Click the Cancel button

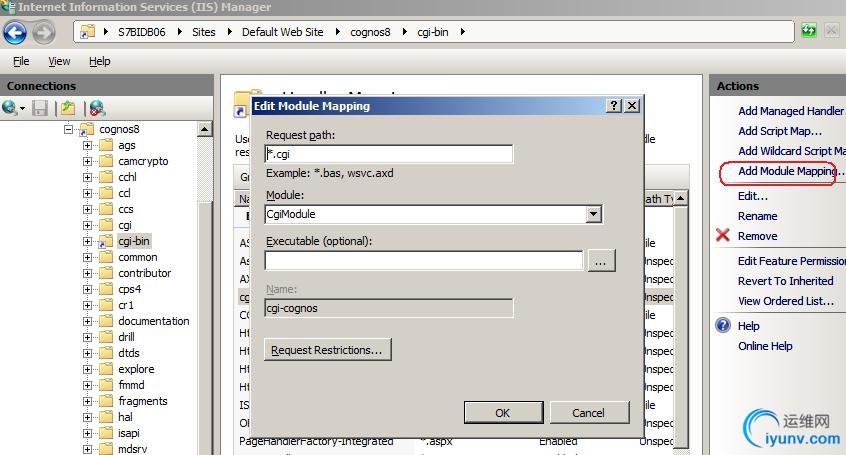589,412
